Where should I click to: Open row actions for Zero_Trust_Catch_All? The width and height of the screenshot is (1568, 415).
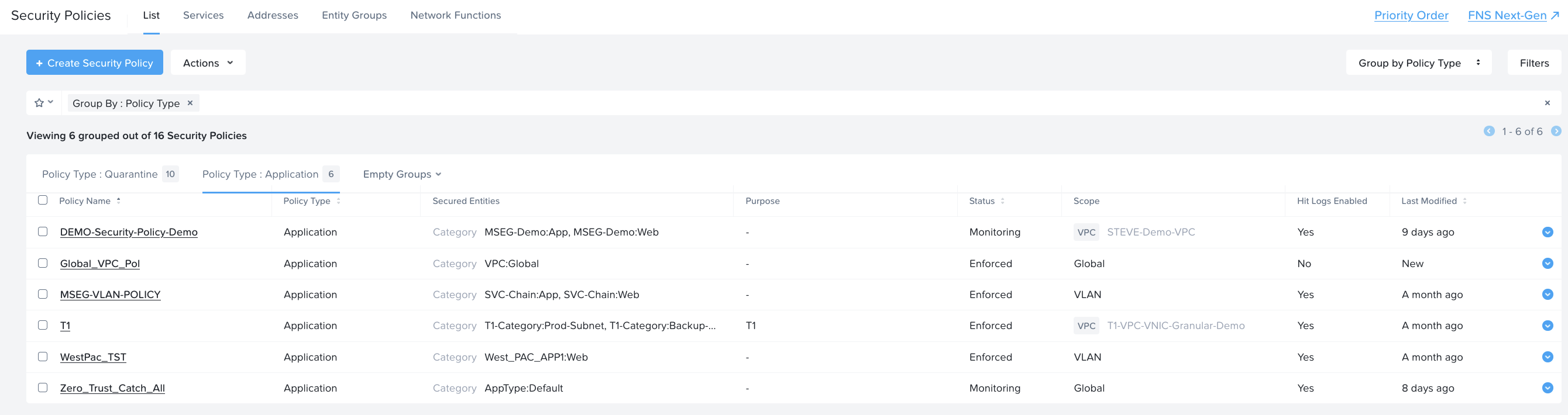1548,388
